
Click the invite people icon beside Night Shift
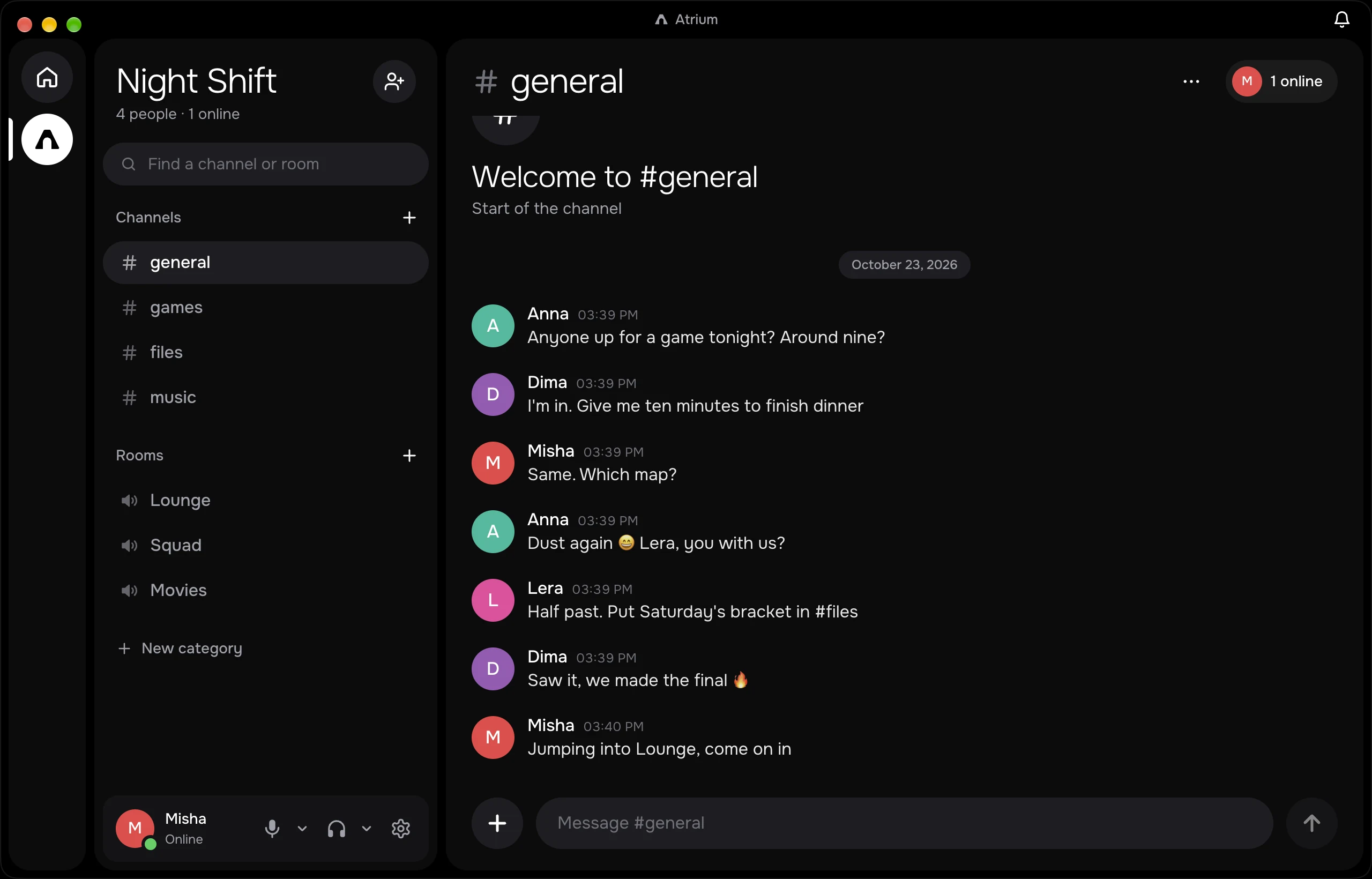tap(394, 81)
